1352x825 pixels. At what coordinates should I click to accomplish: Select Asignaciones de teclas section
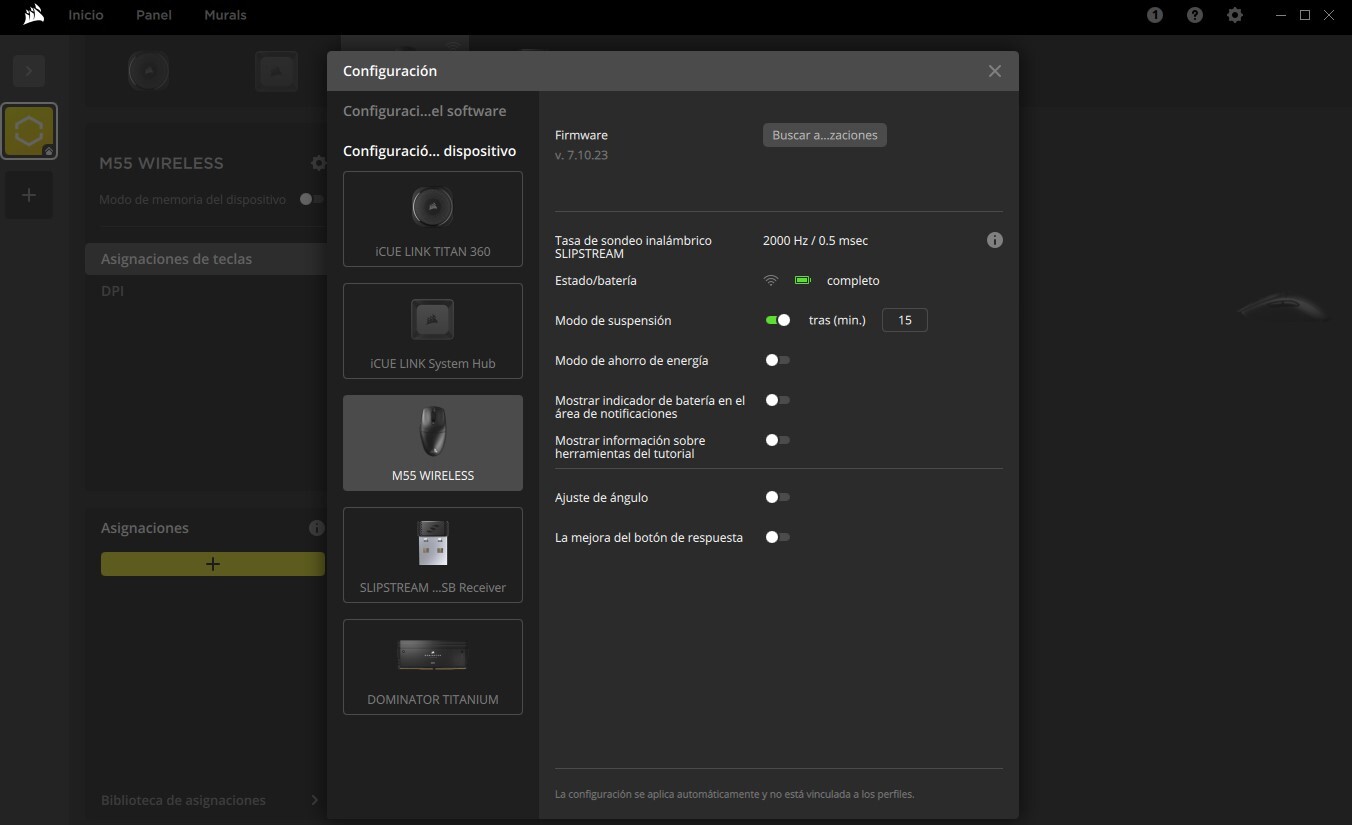(206, 259)
